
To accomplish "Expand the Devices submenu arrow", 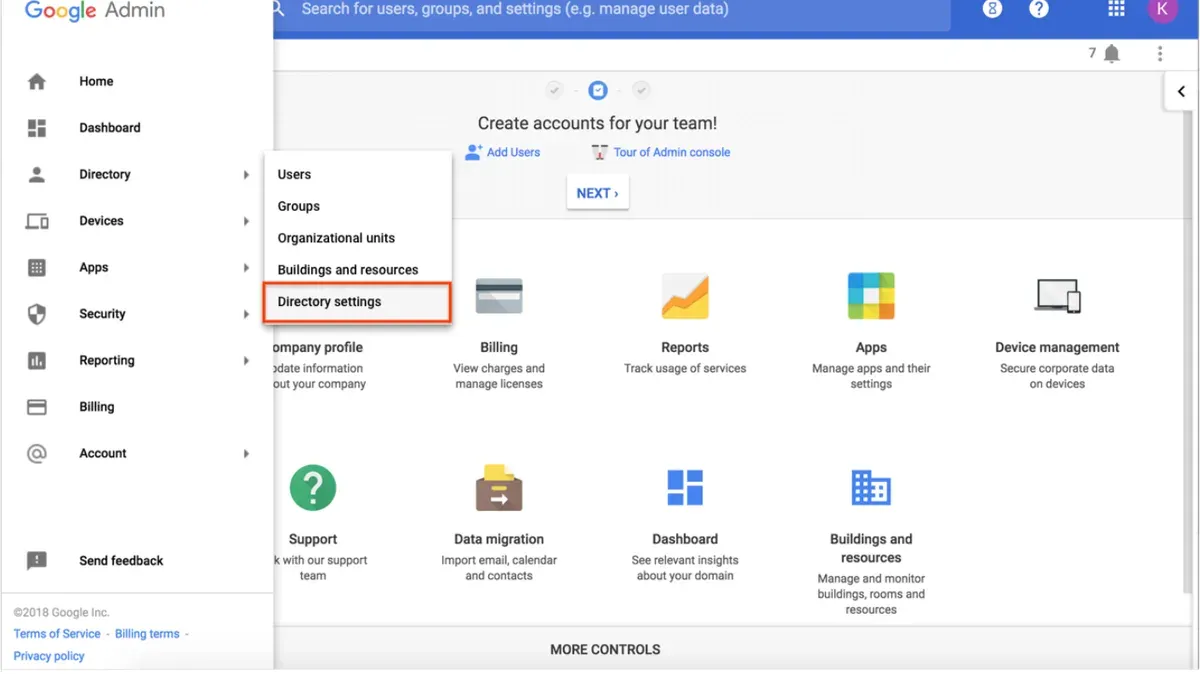I will coord(246,221).
